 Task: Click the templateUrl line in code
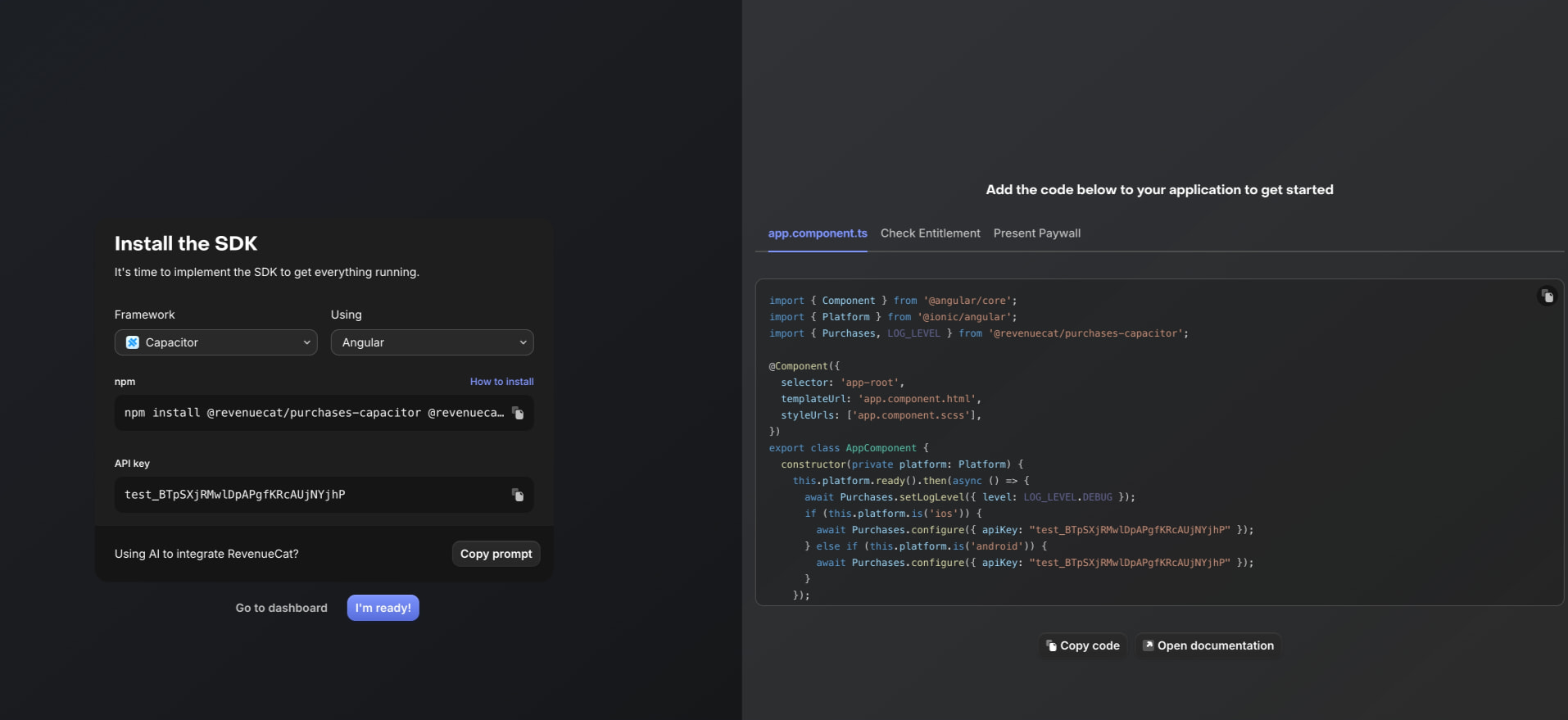point(881,399)
